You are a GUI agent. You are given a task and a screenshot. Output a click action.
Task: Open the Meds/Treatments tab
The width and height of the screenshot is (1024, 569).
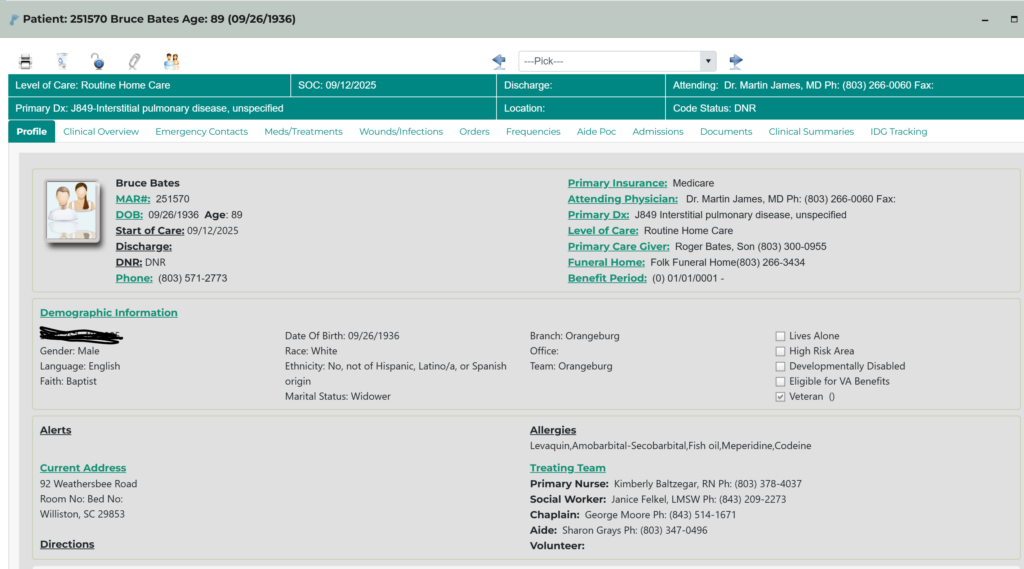pos(303,131)
